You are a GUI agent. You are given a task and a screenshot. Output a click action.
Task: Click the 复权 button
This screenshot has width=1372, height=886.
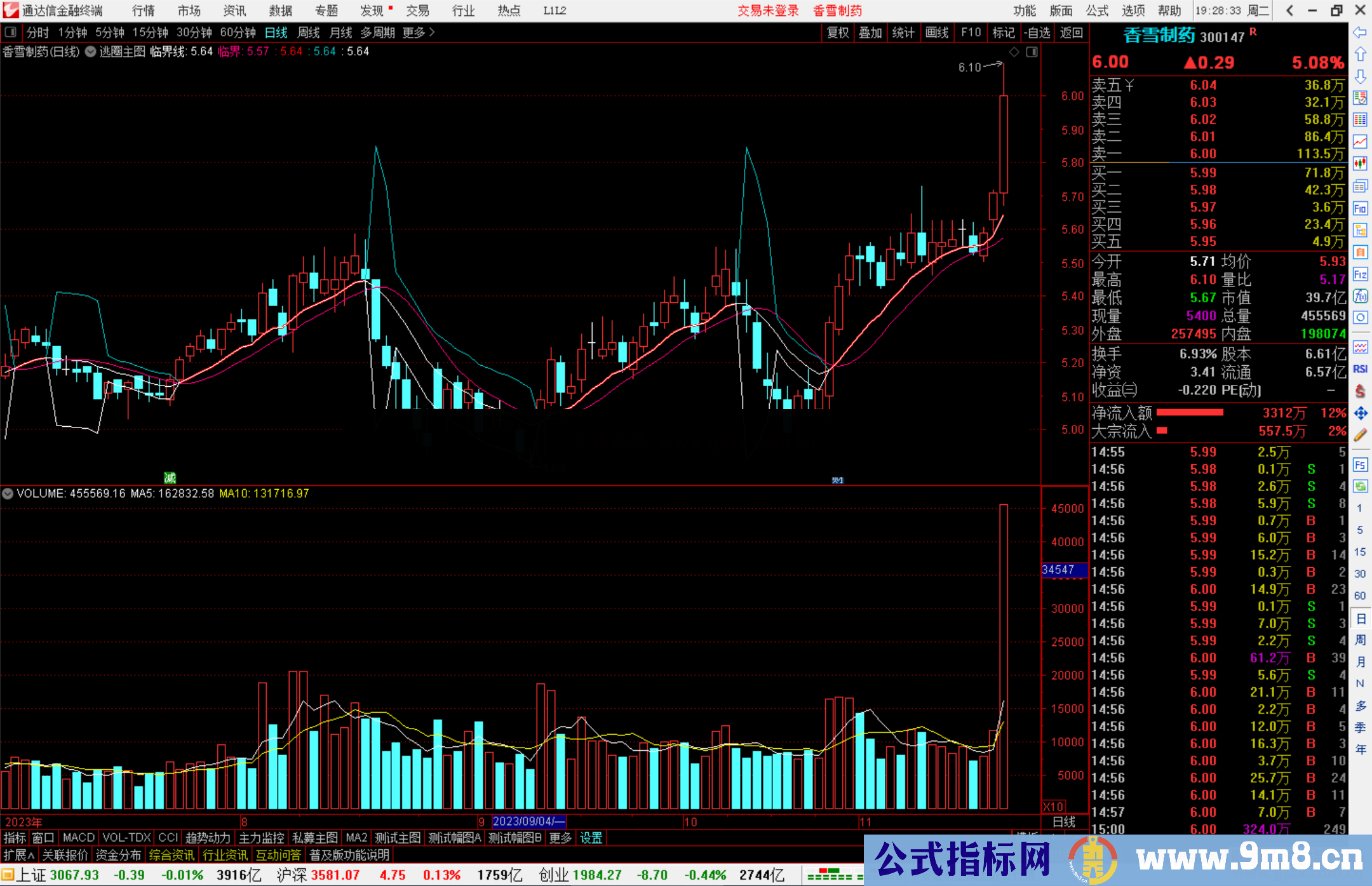[x=838, y=32]
